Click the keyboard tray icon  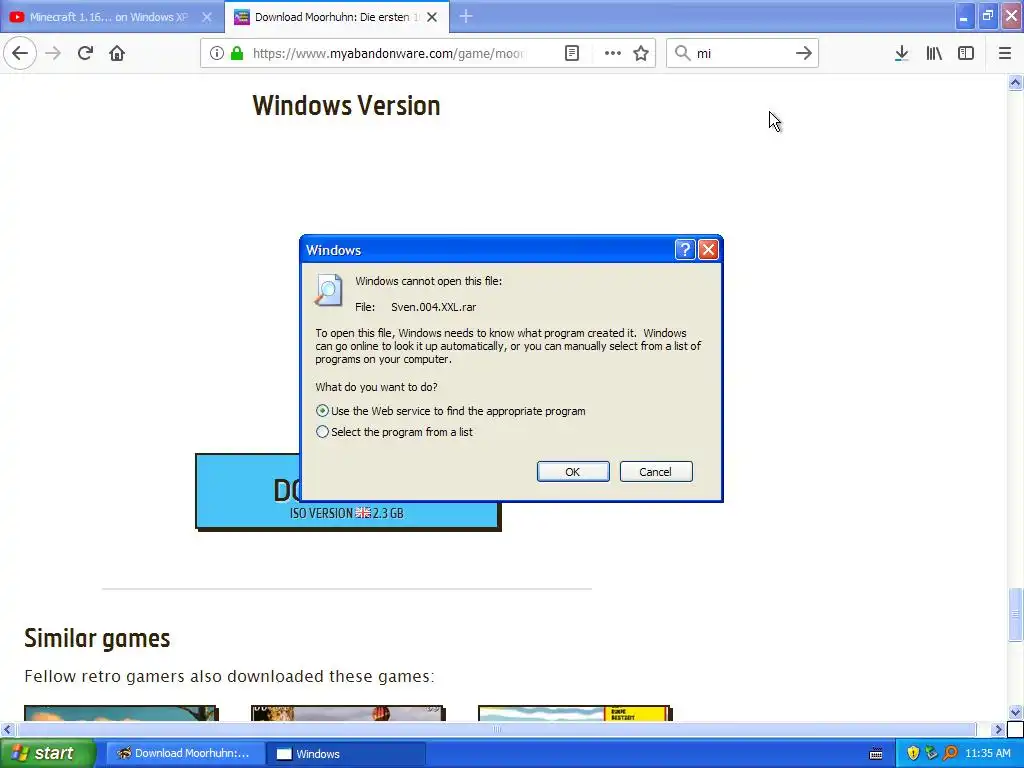(876, 754)
